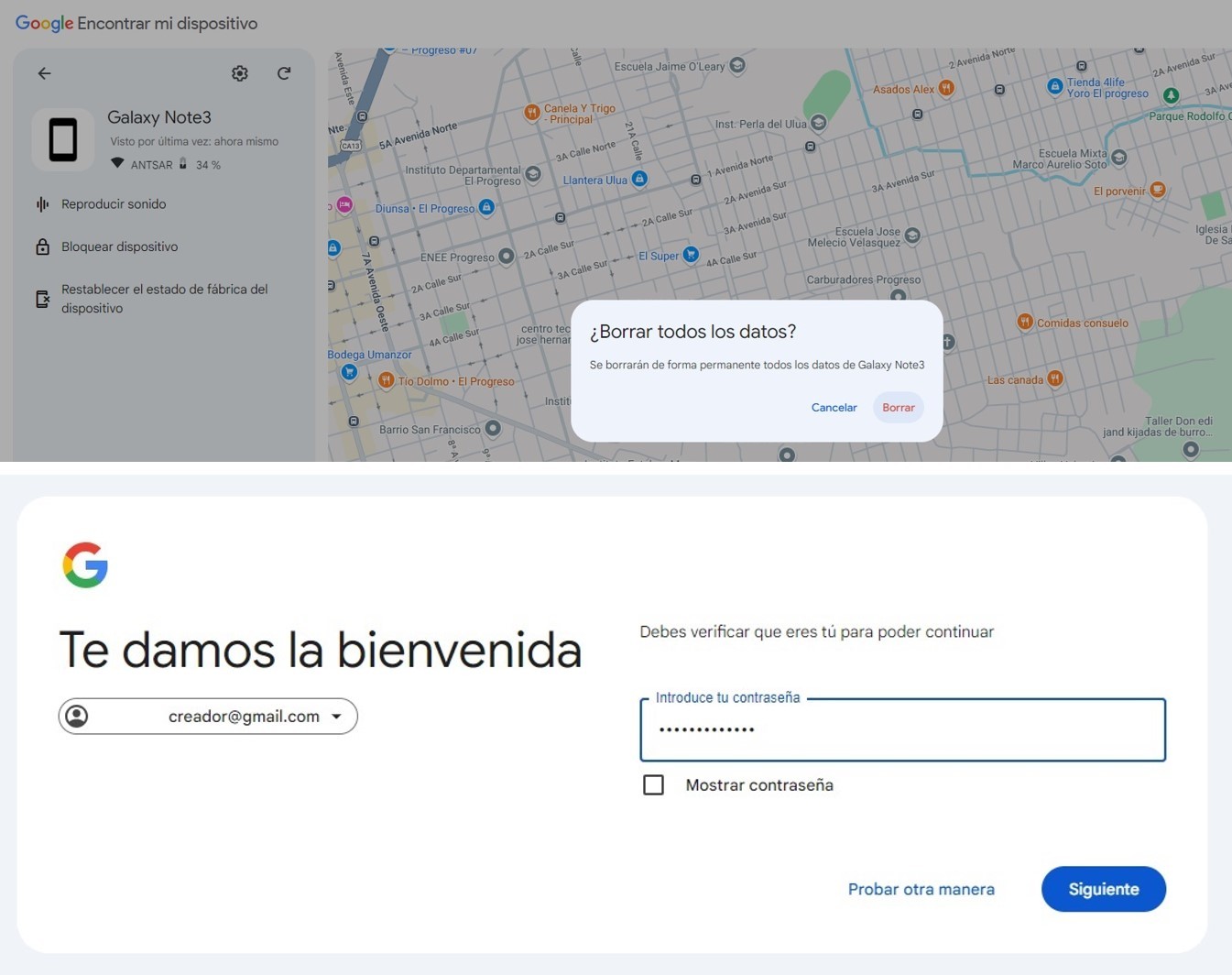This screenshot has height=975, width=1232.
Task: Click the Encontrar mi dispositivo title
Action: click(167, 24)
